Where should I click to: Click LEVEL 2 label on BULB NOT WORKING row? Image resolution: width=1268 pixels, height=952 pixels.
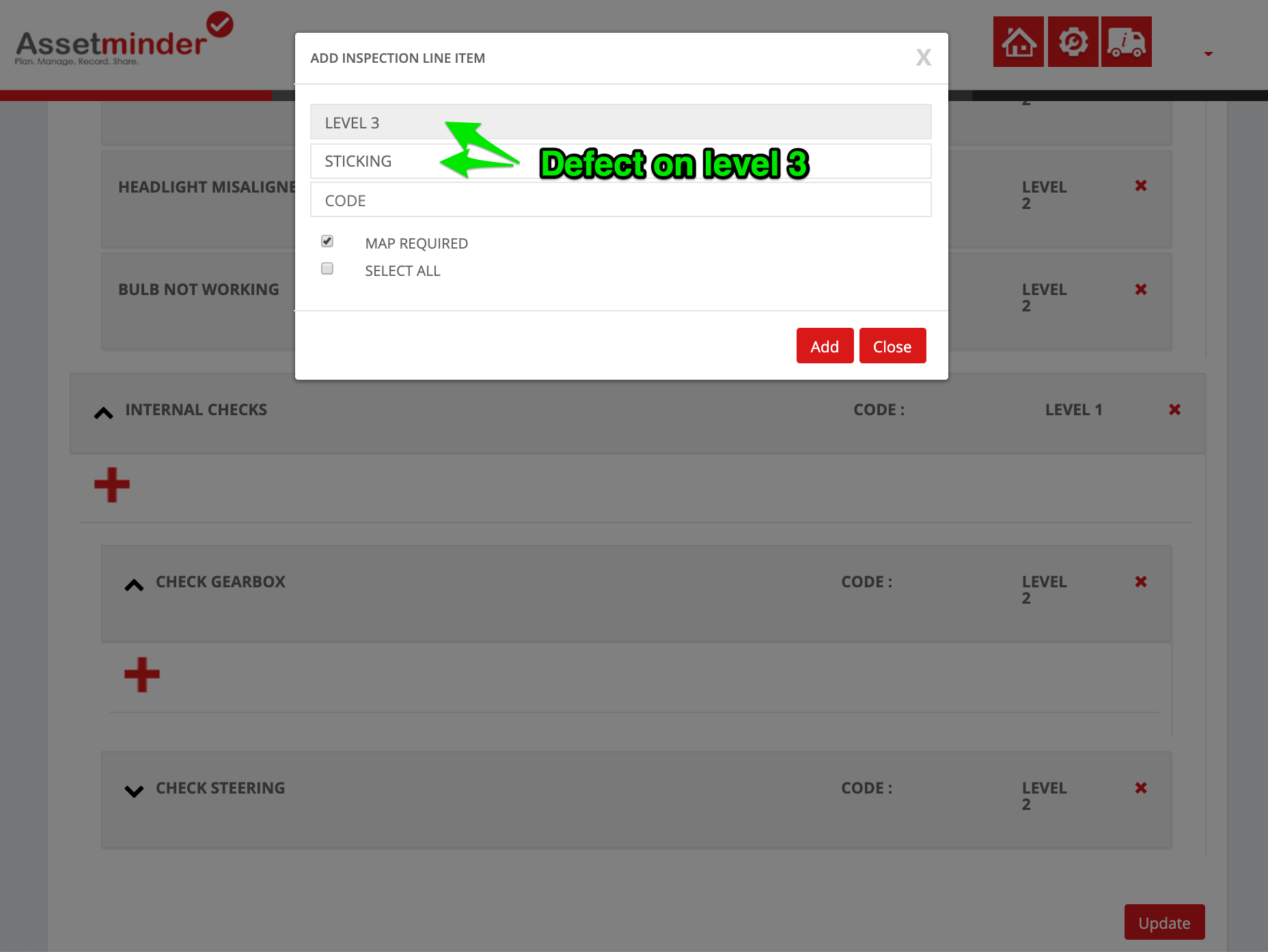1045,298
